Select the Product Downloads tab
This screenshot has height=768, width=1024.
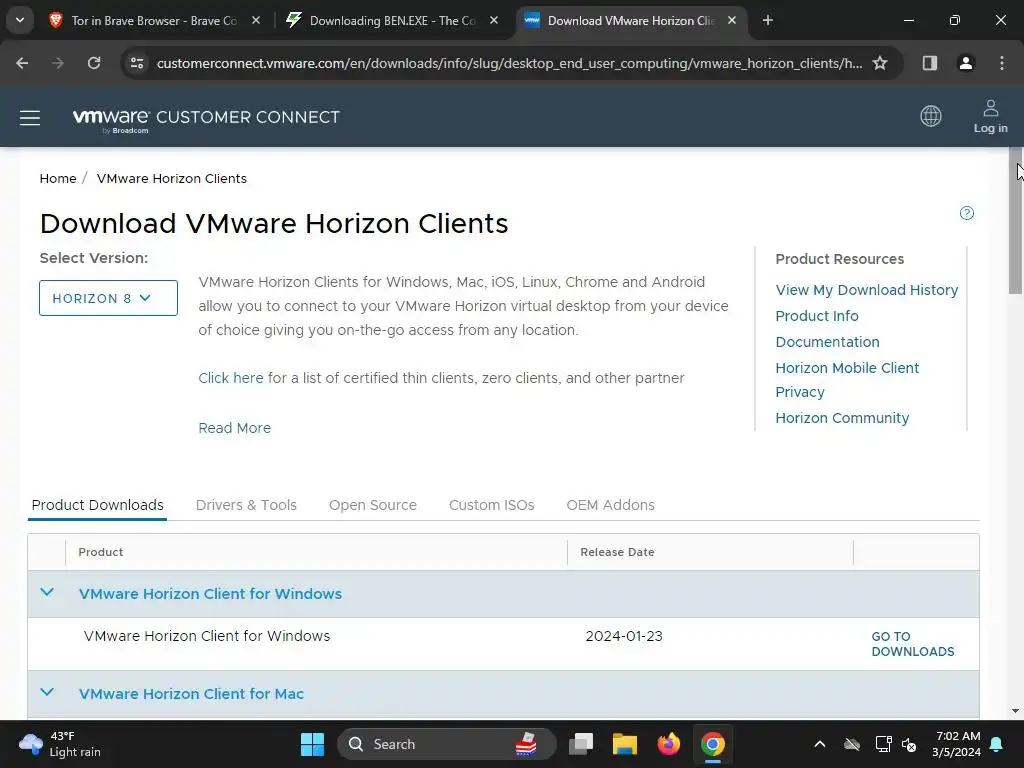pyautogui.click(x=97, y=505)
